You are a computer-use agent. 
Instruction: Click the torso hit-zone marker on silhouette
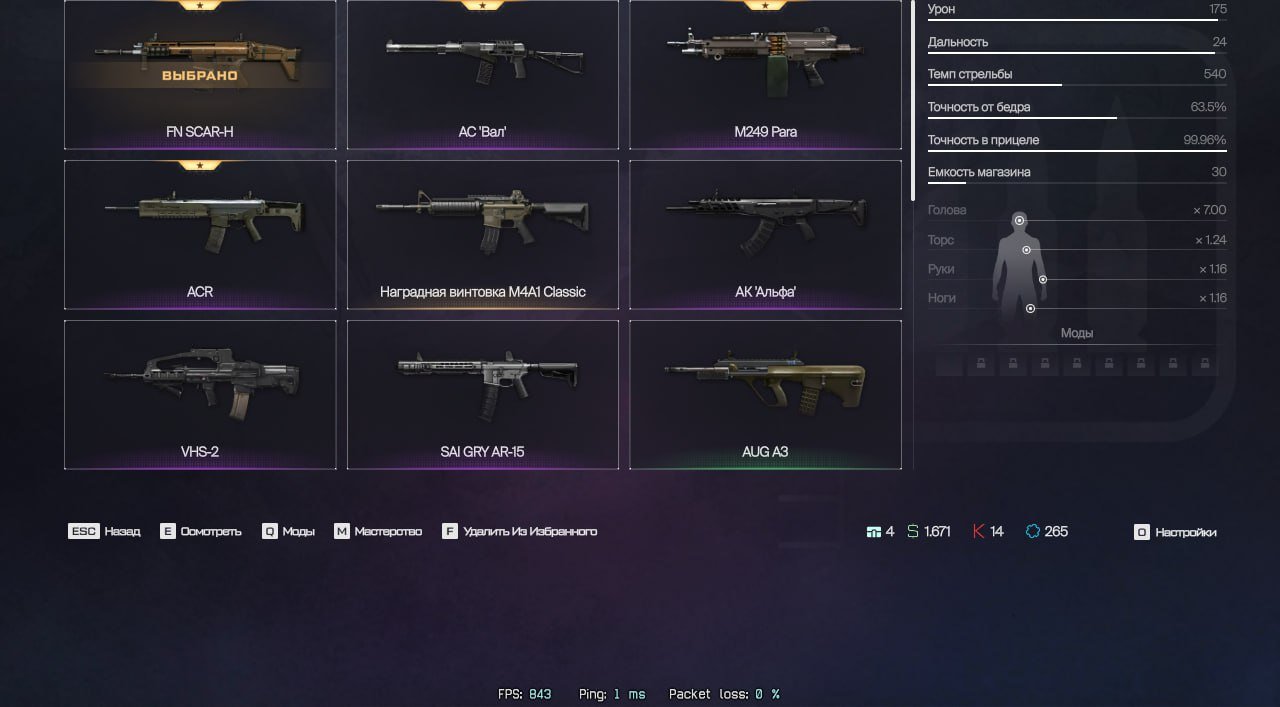pos(1026,250)
